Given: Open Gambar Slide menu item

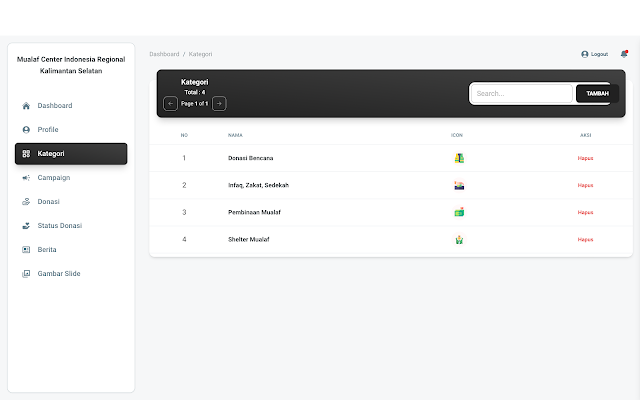Looking at the screenshot, I should pos(71,274).
